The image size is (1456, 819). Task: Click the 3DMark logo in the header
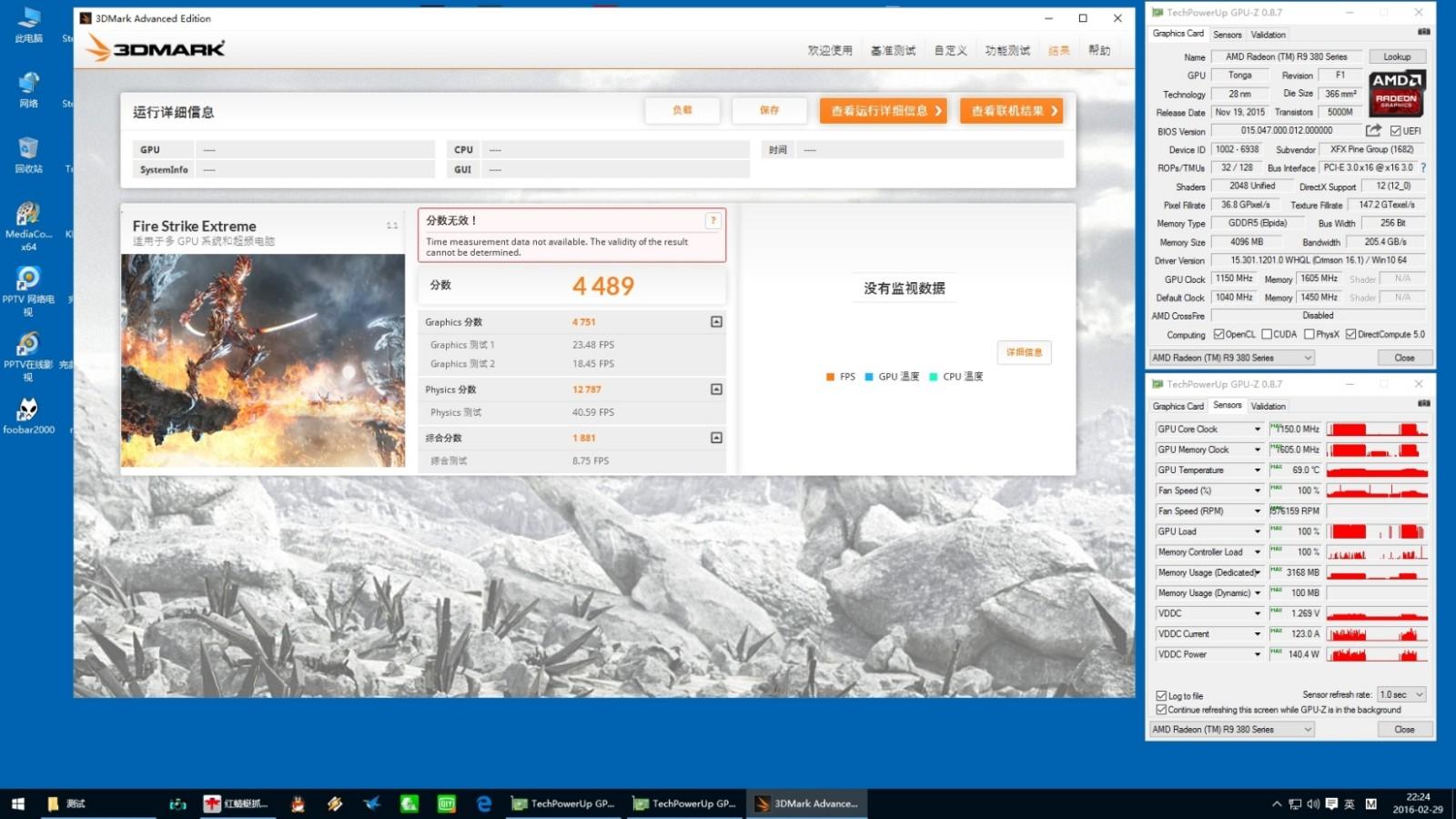(156, 48)
